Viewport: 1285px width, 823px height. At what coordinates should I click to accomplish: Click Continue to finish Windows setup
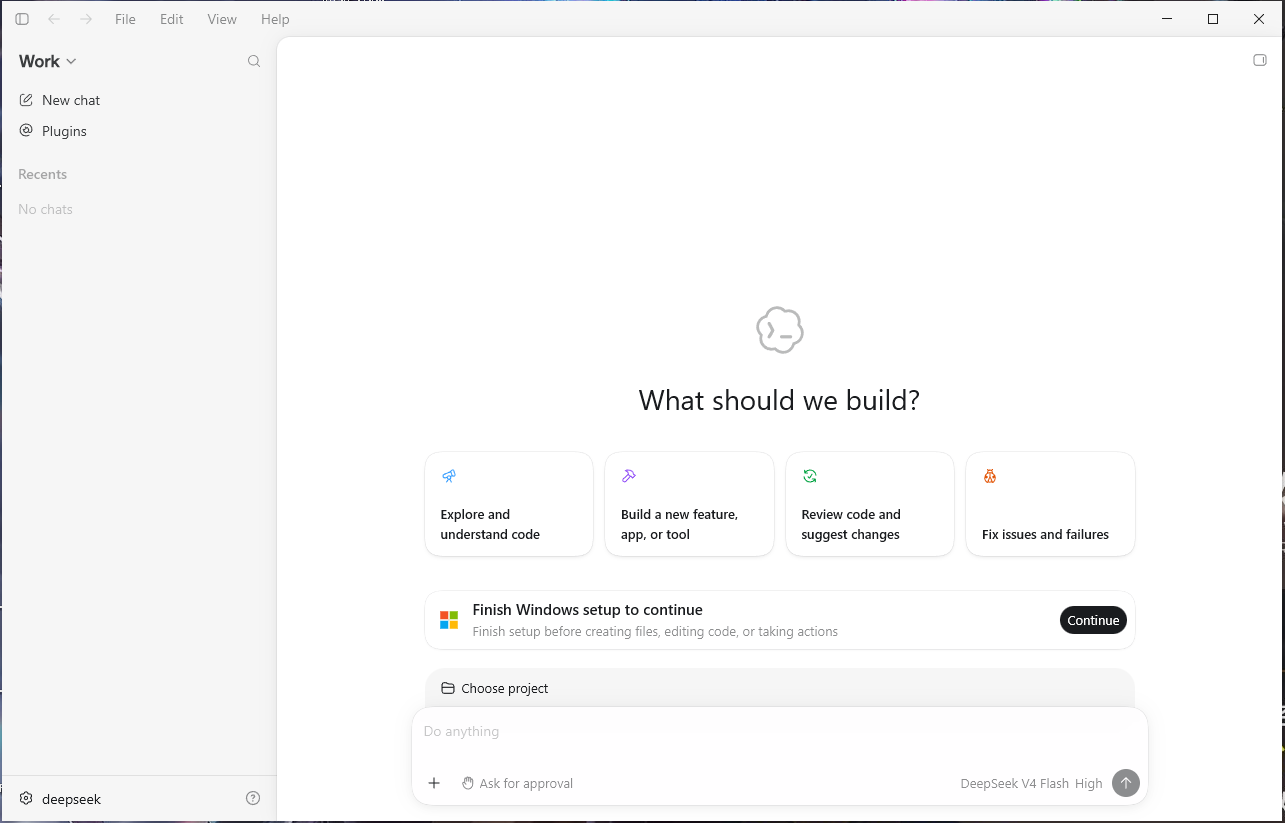(1093, 620)
